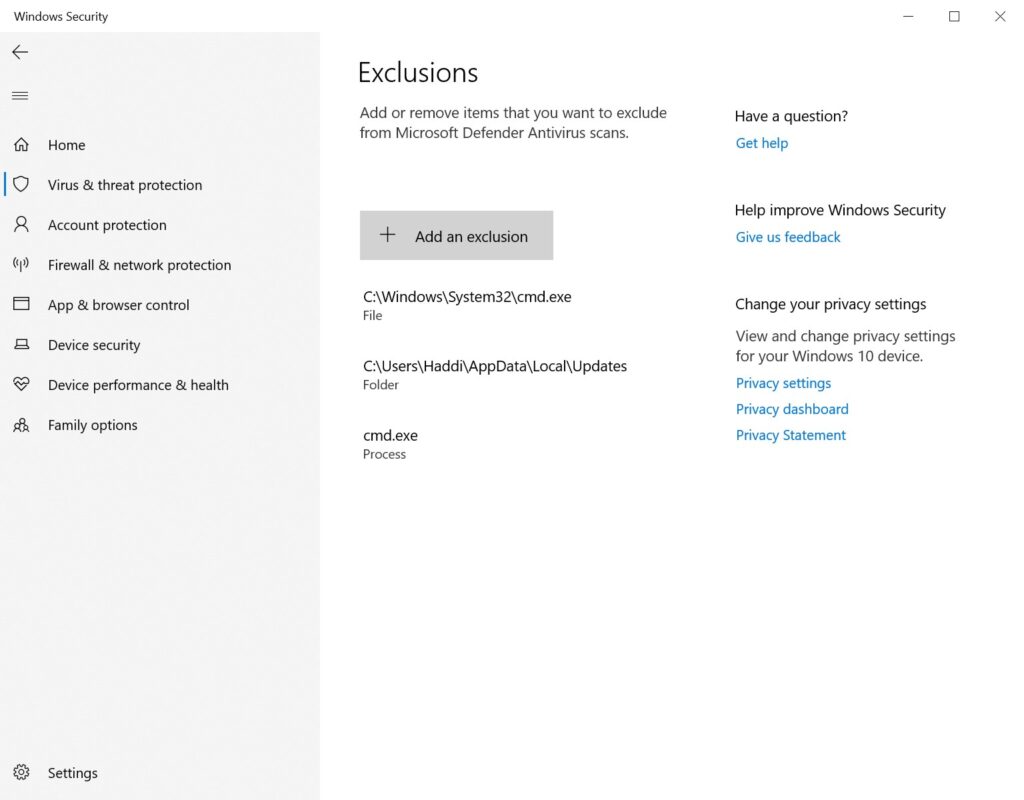The image size is (1024, 800).
Task: Open the Get help link
Action: click(762, 143)
